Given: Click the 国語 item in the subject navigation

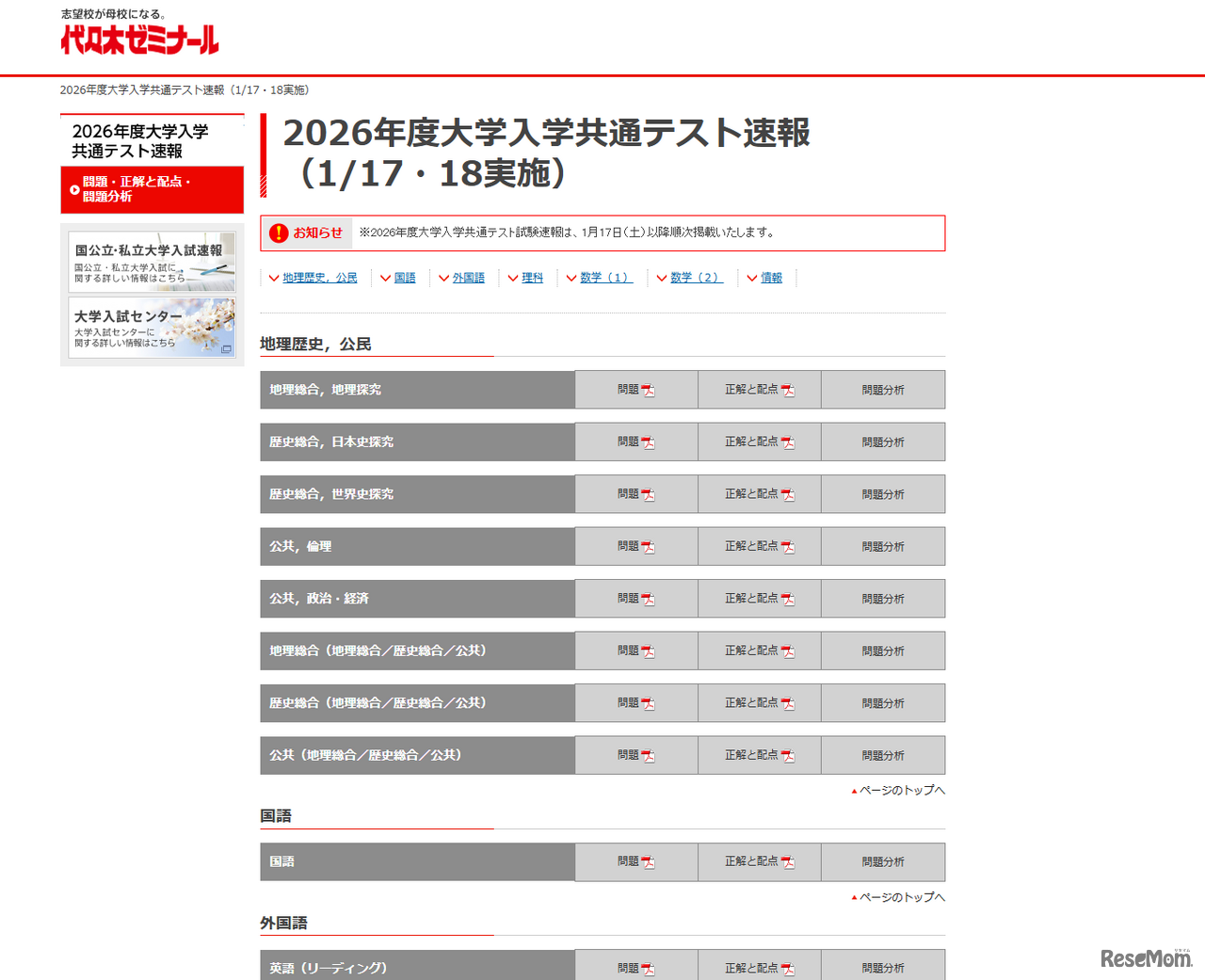Looking at the screenshot, I should coord(404,278).
